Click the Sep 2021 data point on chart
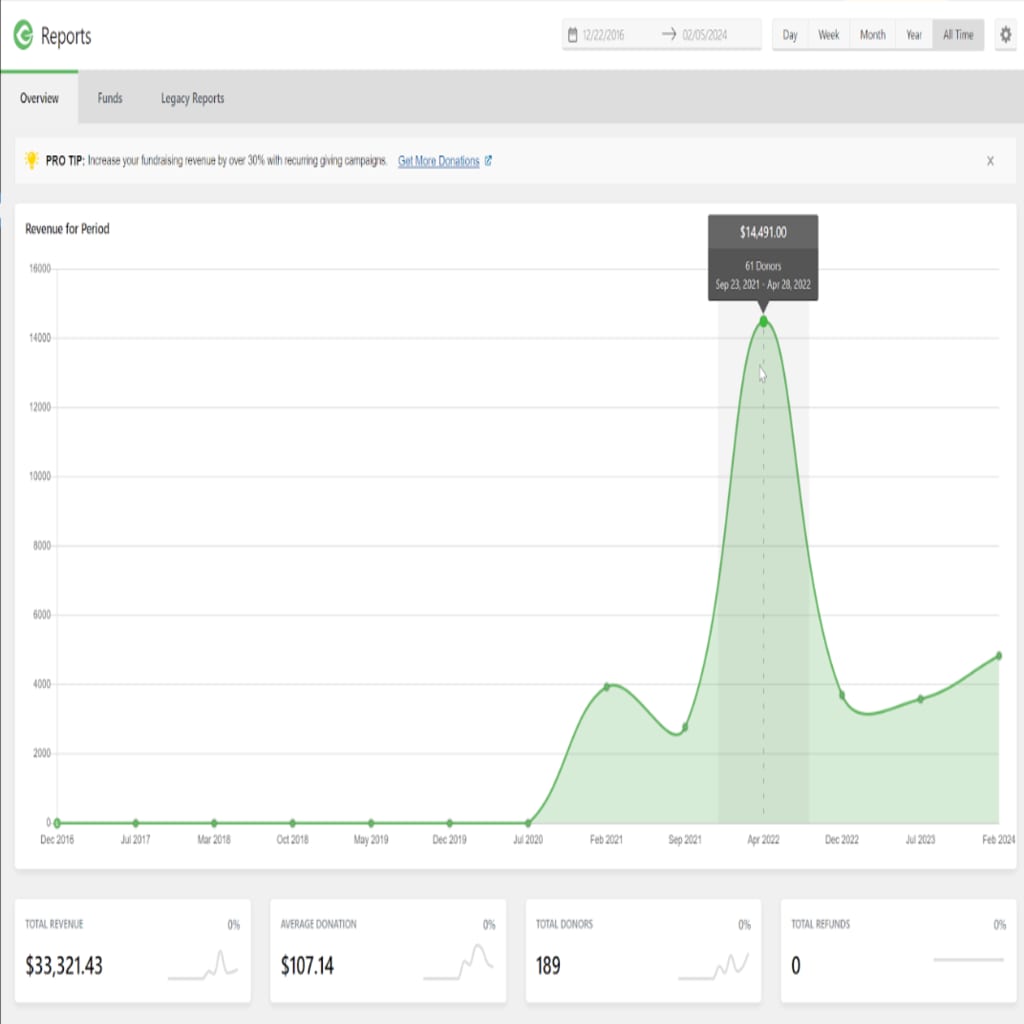Screen dimensions: 1024x1024 pyautogui.click(x=684, y=727)
